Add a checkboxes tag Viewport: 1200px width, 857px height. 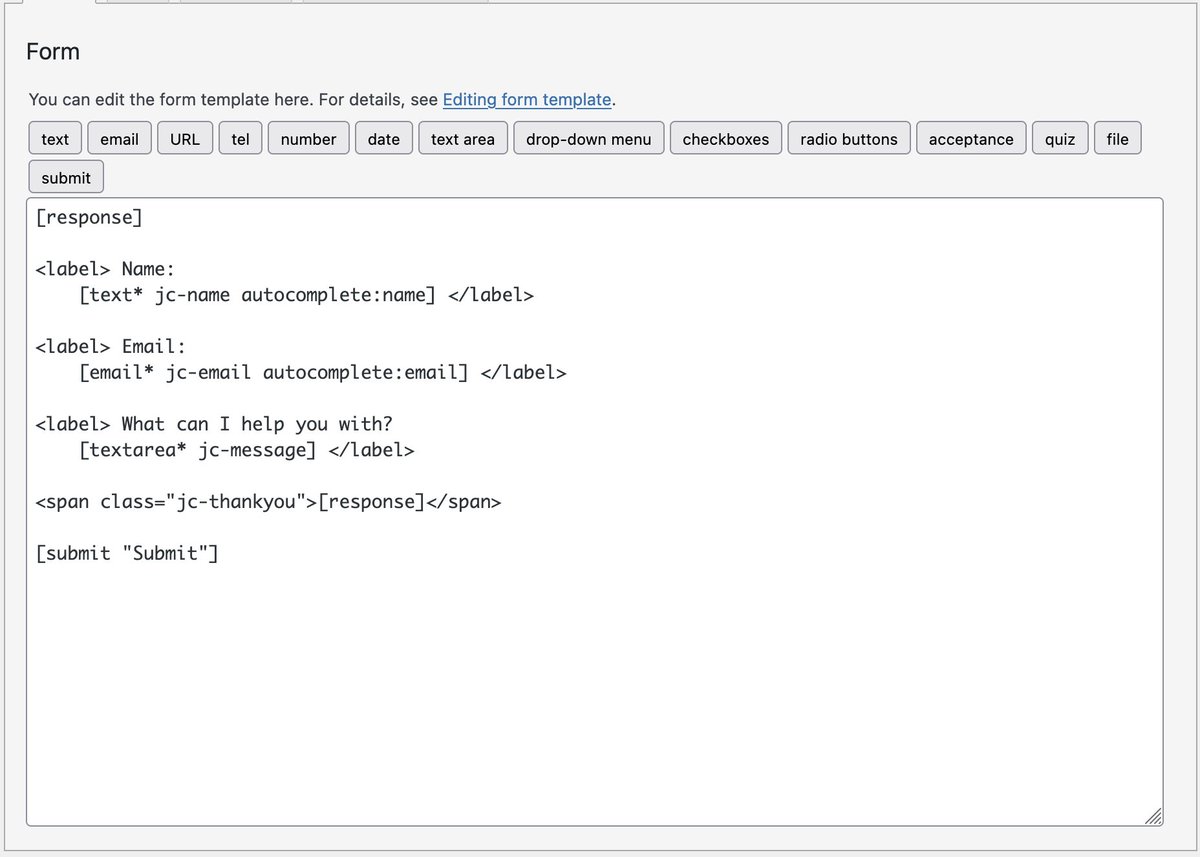pyautogui.click(x=726, y=139)
